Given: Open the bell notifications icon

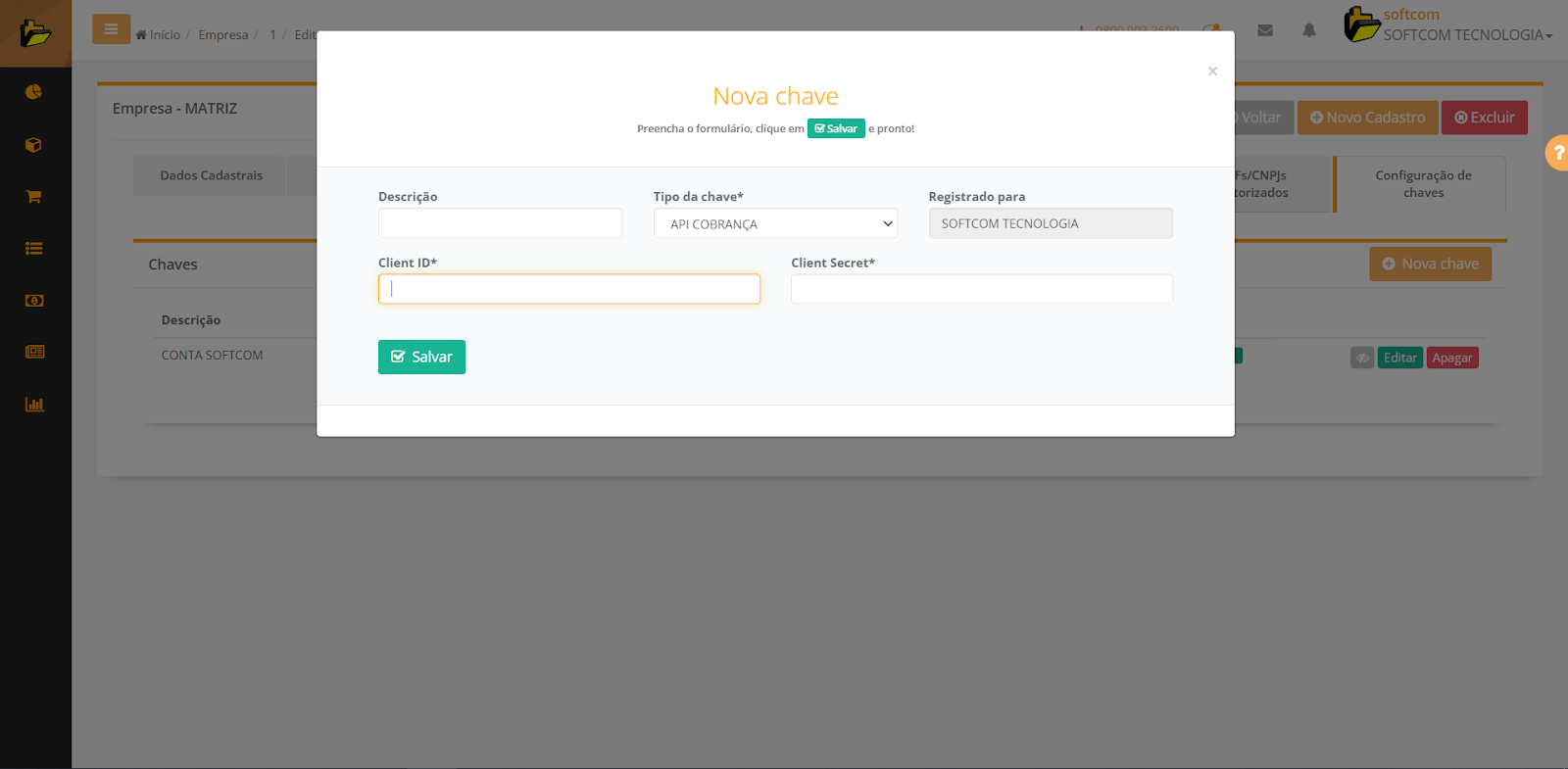Looking at the screenshot, I should pyautogui.click(x=1309, y=30).
